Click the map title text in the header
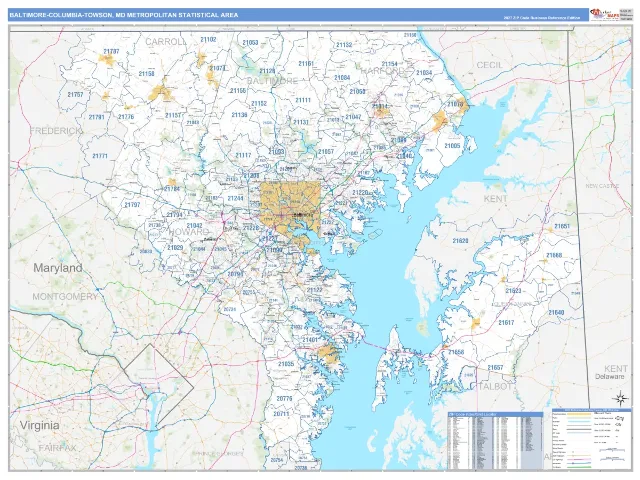Viewport: 640px width, 480px height. tap(124, 15)
